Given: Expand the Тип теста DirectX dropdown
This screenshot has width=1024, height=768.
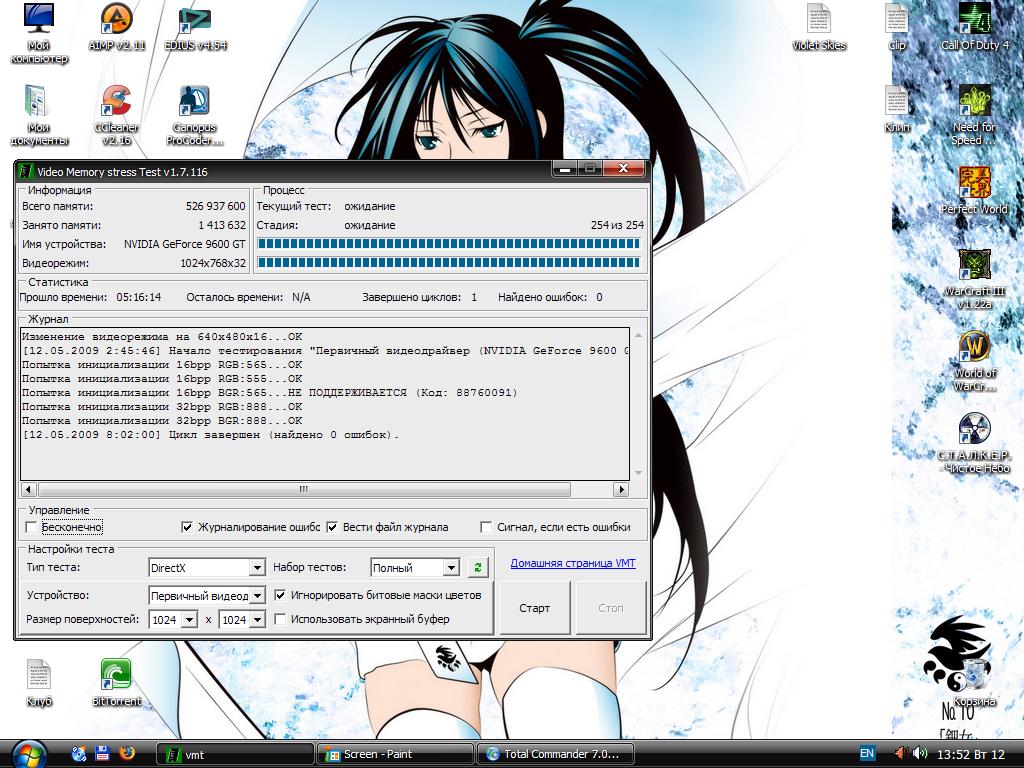Looking at the screenshot, I should [256, 568].
